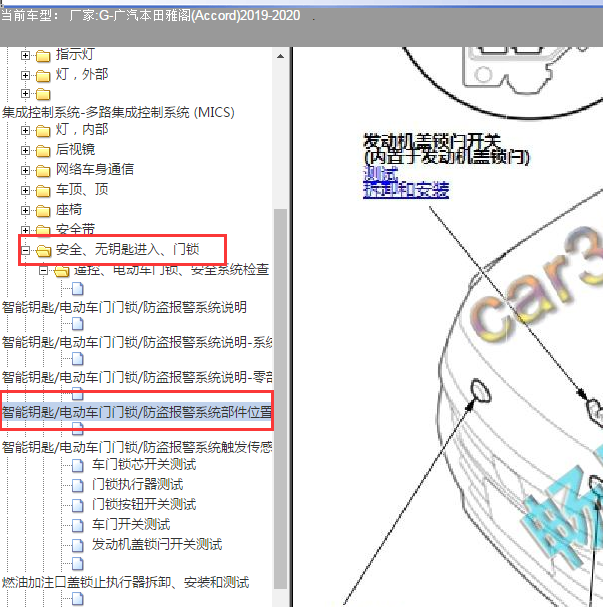Viewport: 603px width, 607px height.
Task: Click the 车顶、顶 folder icon
Action: [x=43, y=191]
